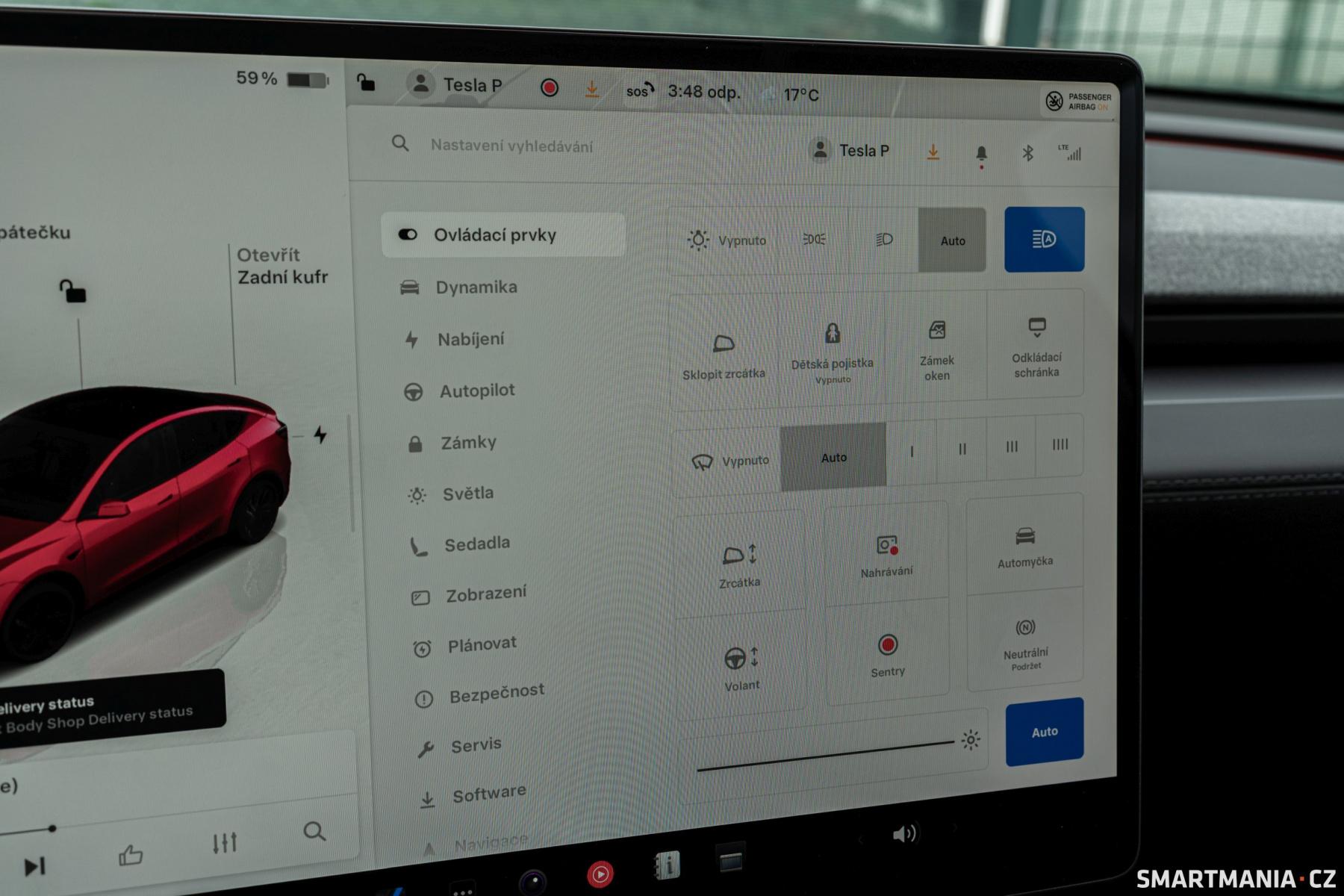Select wiper speed IIII
This screenshot has height=896, width=1344.
pyautogui.click(x=1060, y=445)
